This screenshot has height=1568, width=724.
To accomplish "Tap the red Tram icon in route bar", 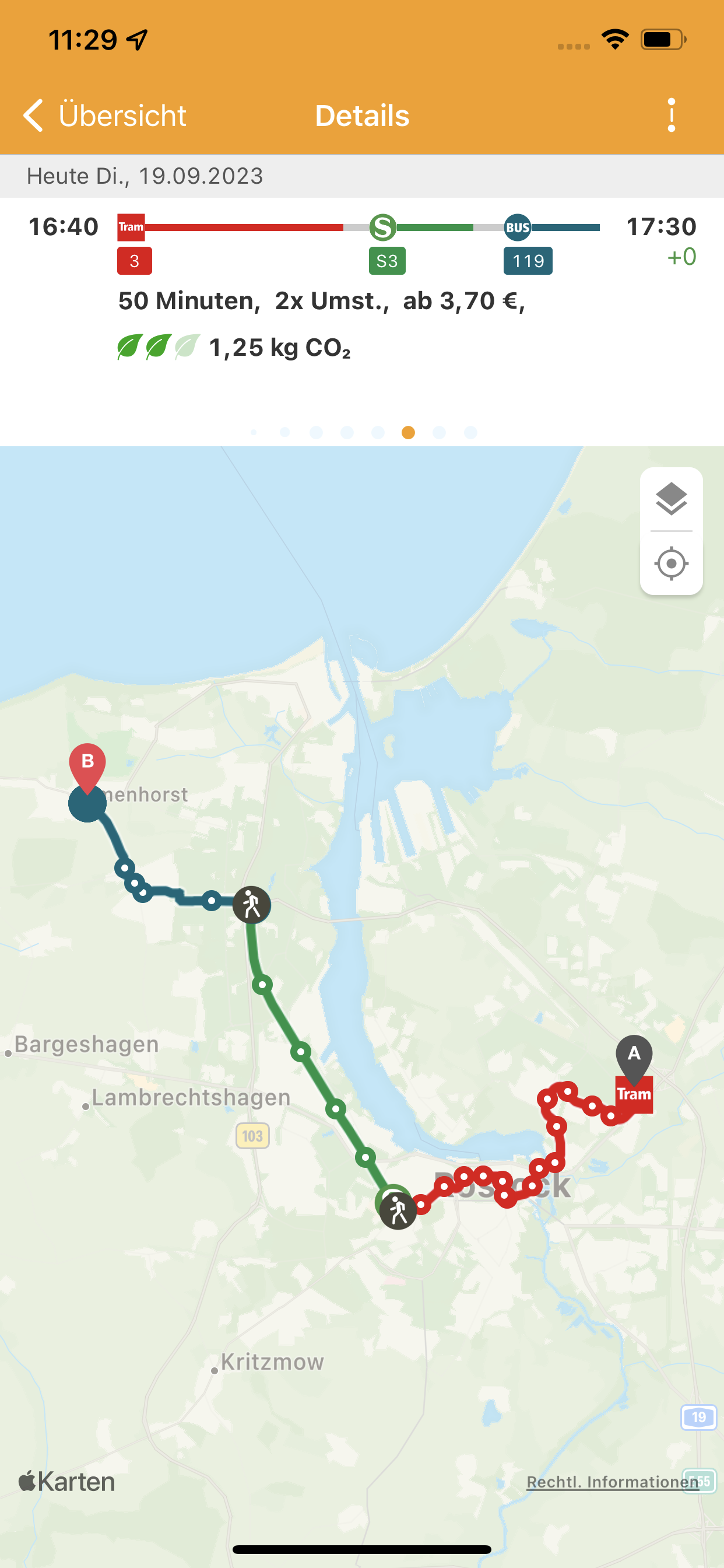I will click(131, 228).
